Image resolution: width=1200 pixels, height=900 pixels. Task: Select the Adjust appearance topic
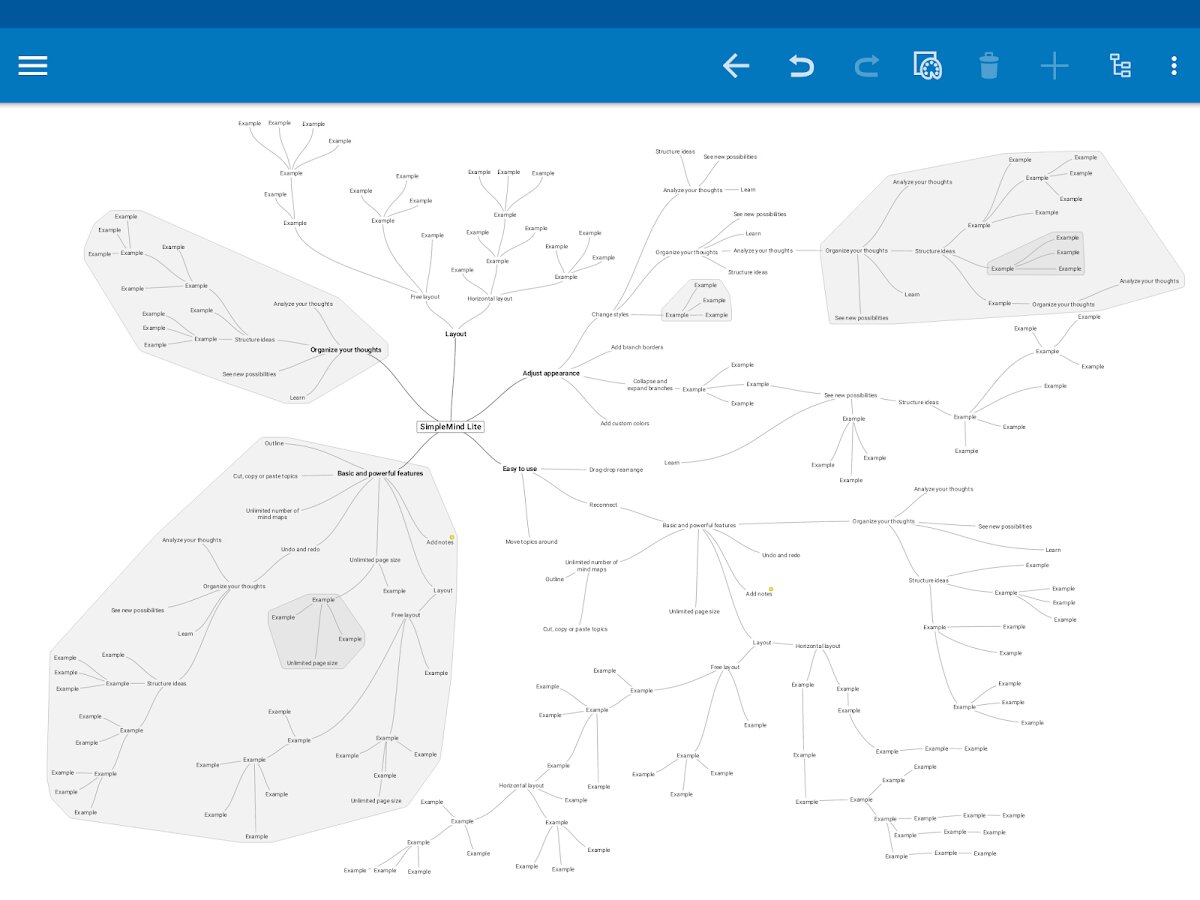[x=551, y=373]
